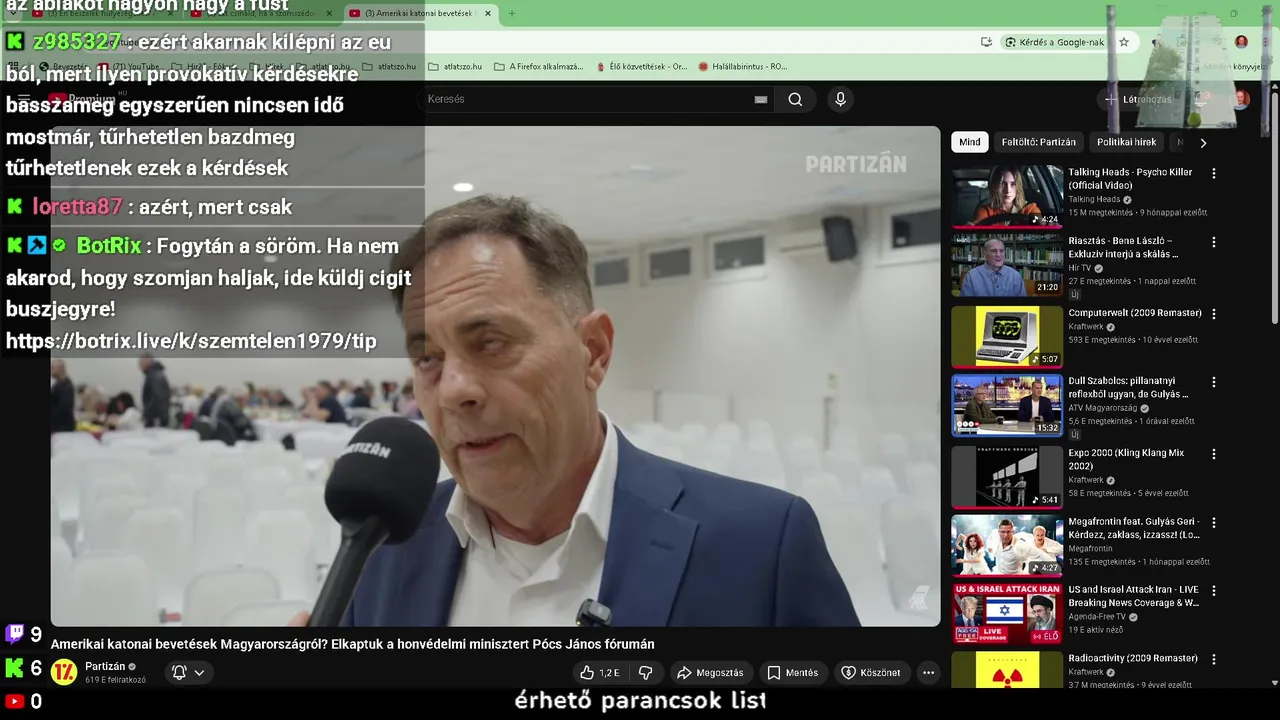The height and width of the screenshot is (720, 1280).
Task: Open options menu for Expo 2000 video
Action: pyautogui.click(x=1214, y=454)
